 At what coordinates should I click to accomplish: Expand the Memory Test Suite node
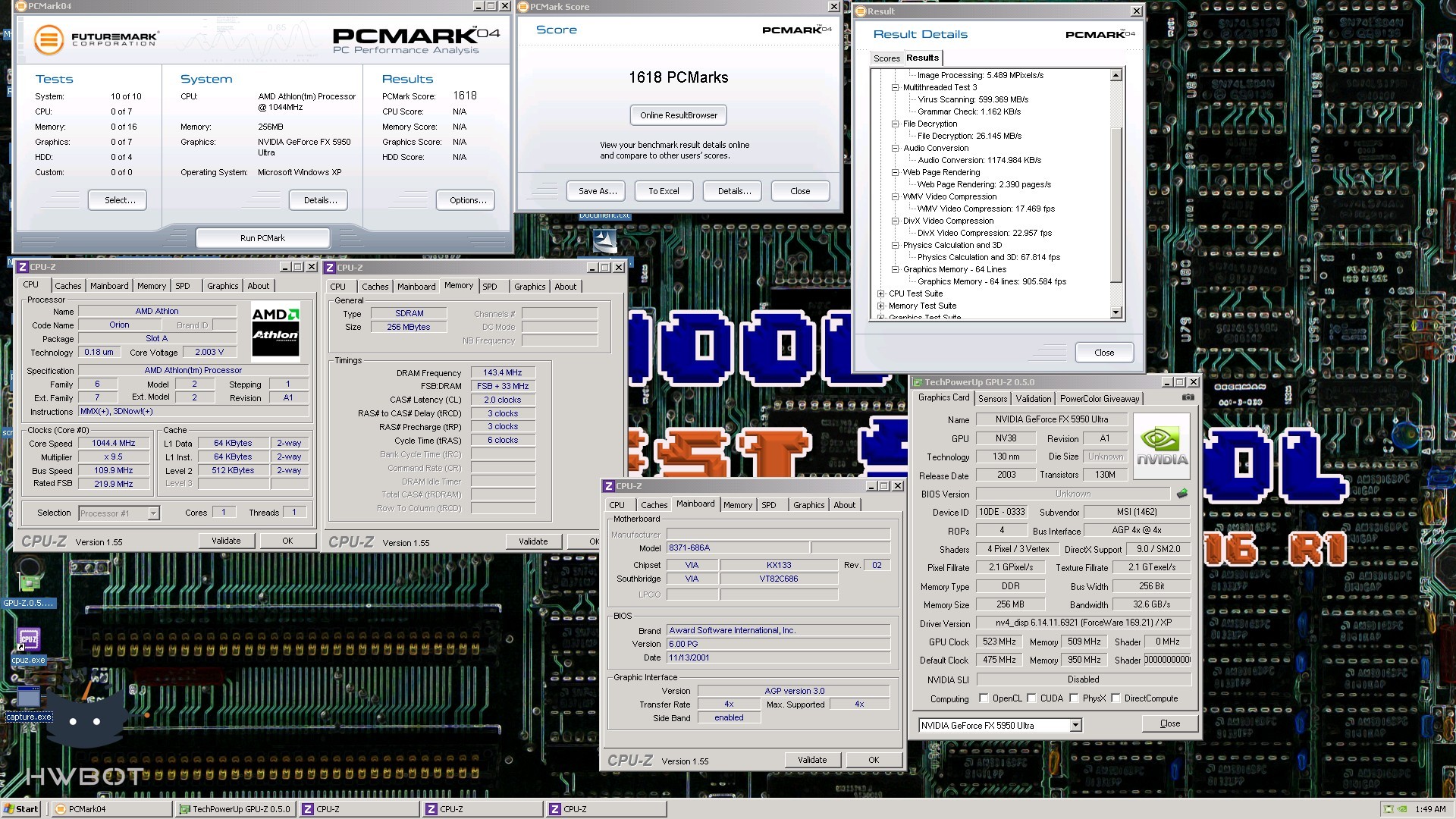(880, 306)
